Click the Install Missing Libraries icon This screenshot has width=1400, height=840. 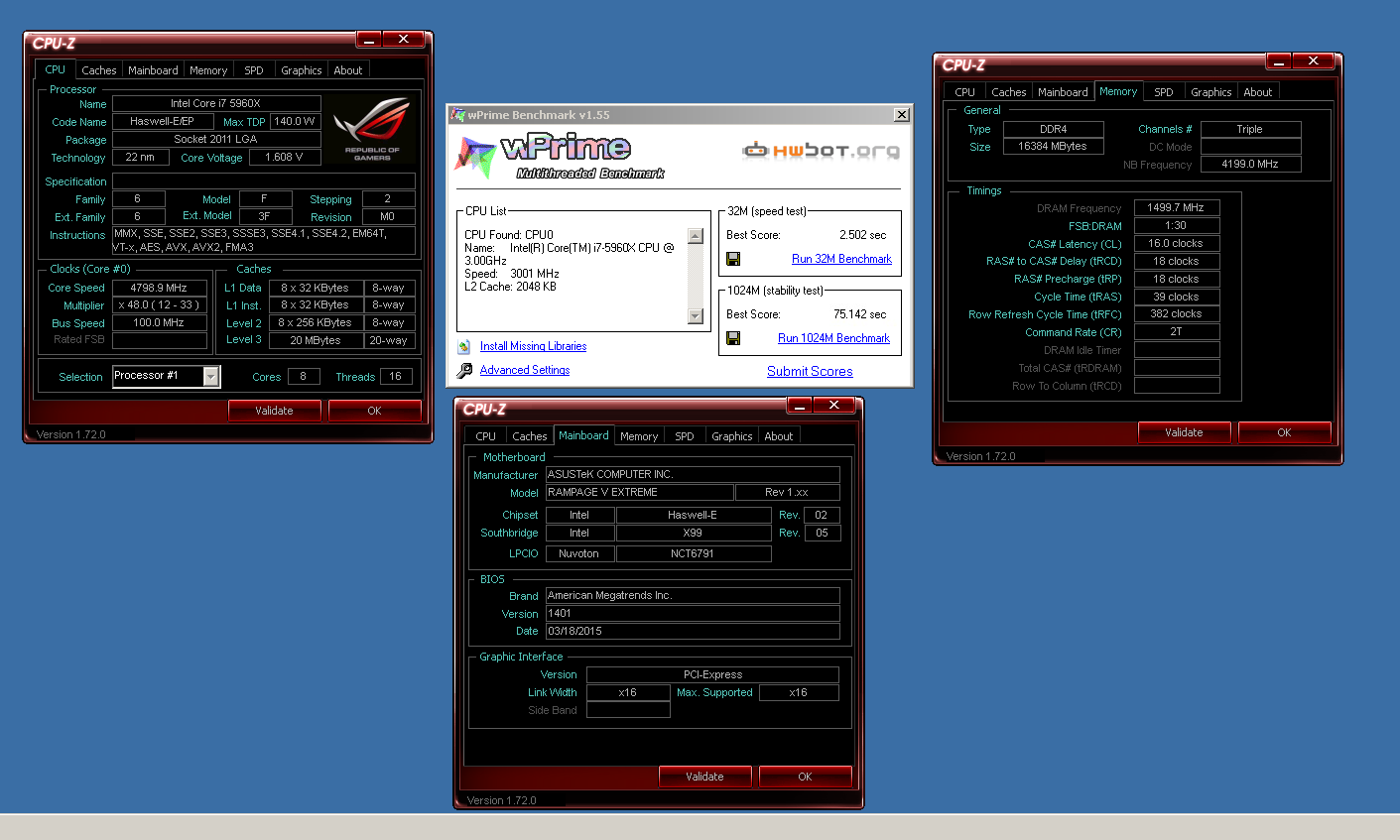click(x=463, y=347)
